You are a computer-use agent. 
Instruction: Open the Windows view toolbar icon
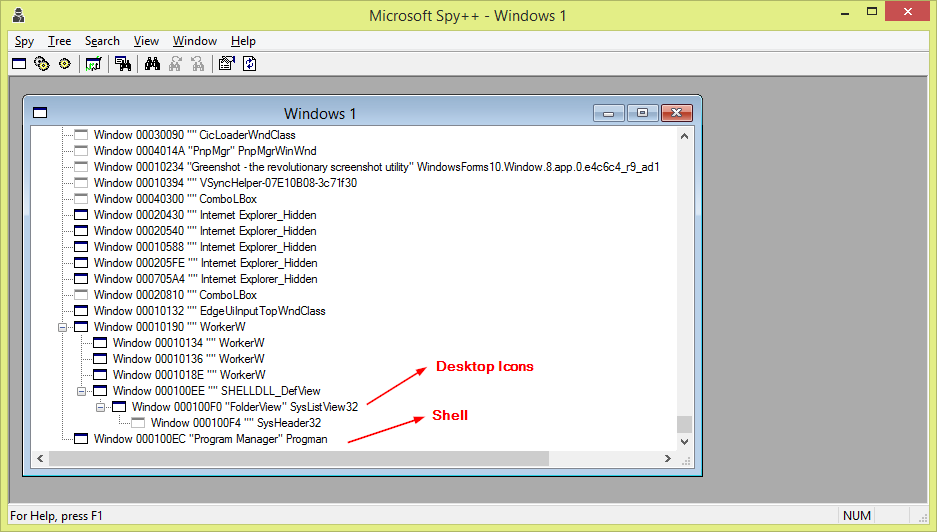pos(19,63)
